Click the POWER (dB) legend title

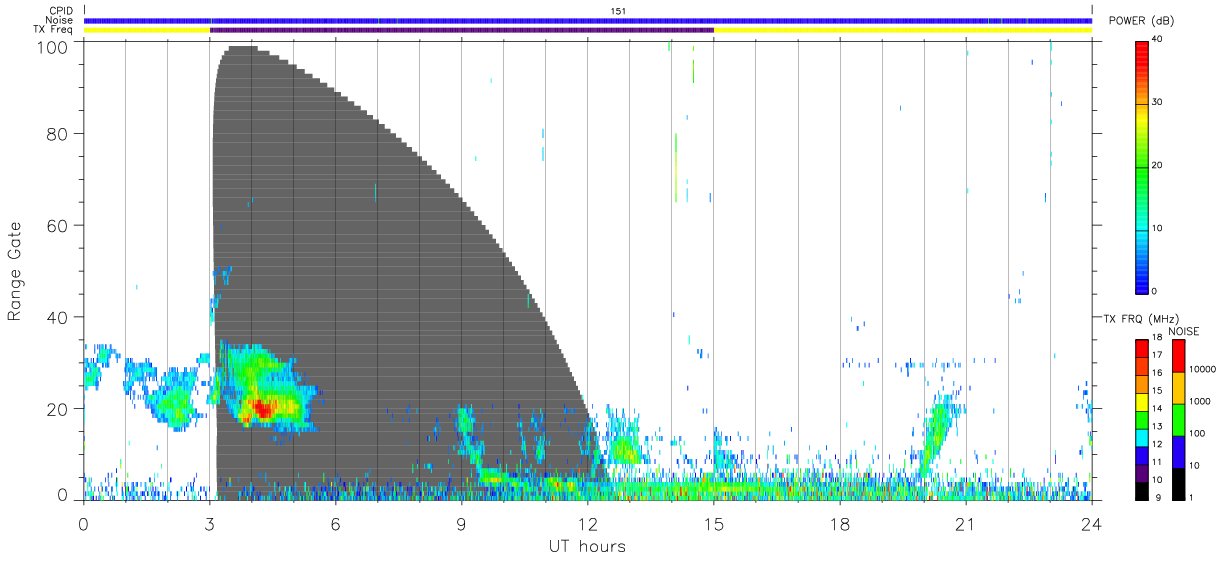pos(1141,21)
